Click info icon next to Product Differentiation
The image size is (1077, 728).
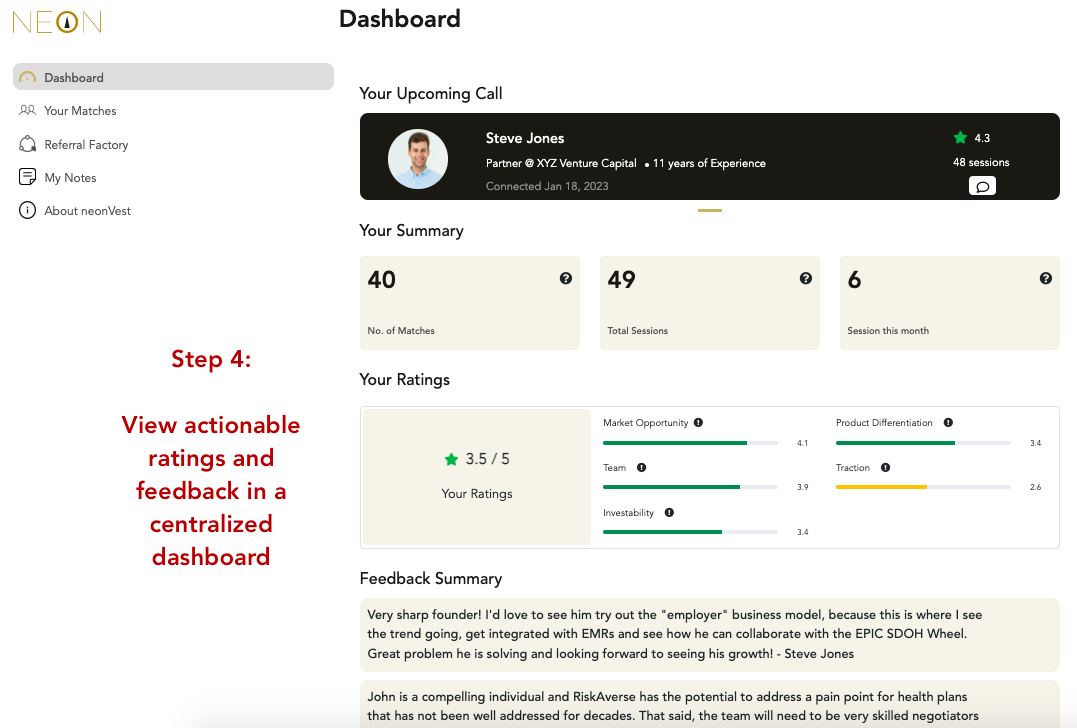(948, 422)
